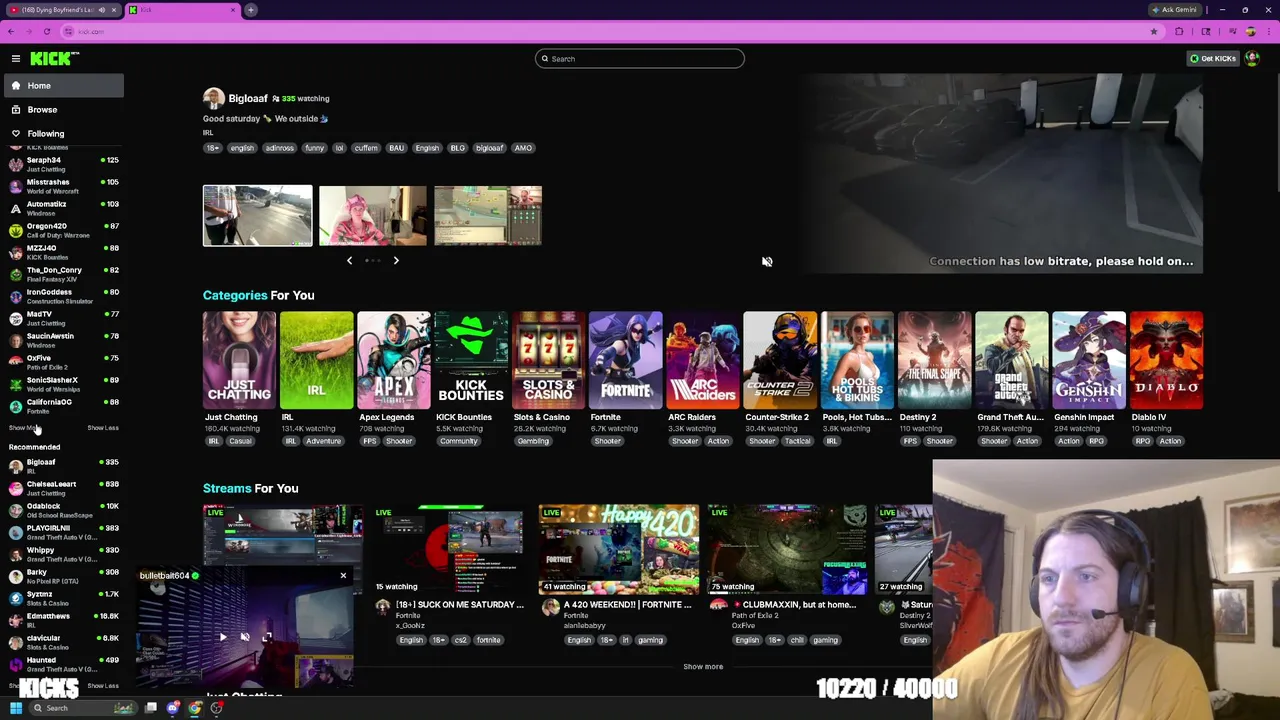This screenshot has height=720, width=1280.
Task: Open Genshin Impact category
Action: point(1089,361)
